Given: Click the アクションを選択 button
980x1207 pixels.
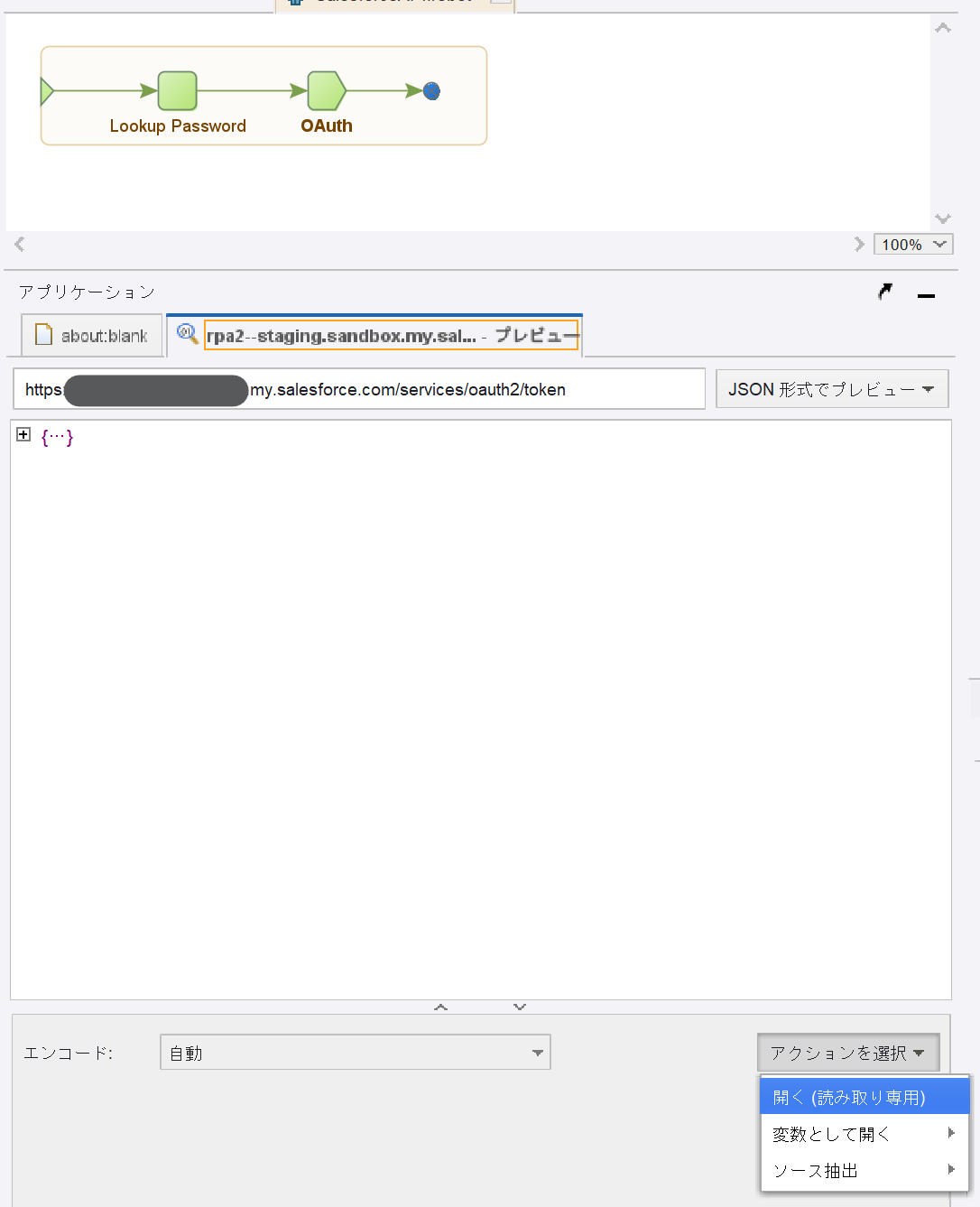Looking at the screenshot, I should click(x=848, y=1053).
